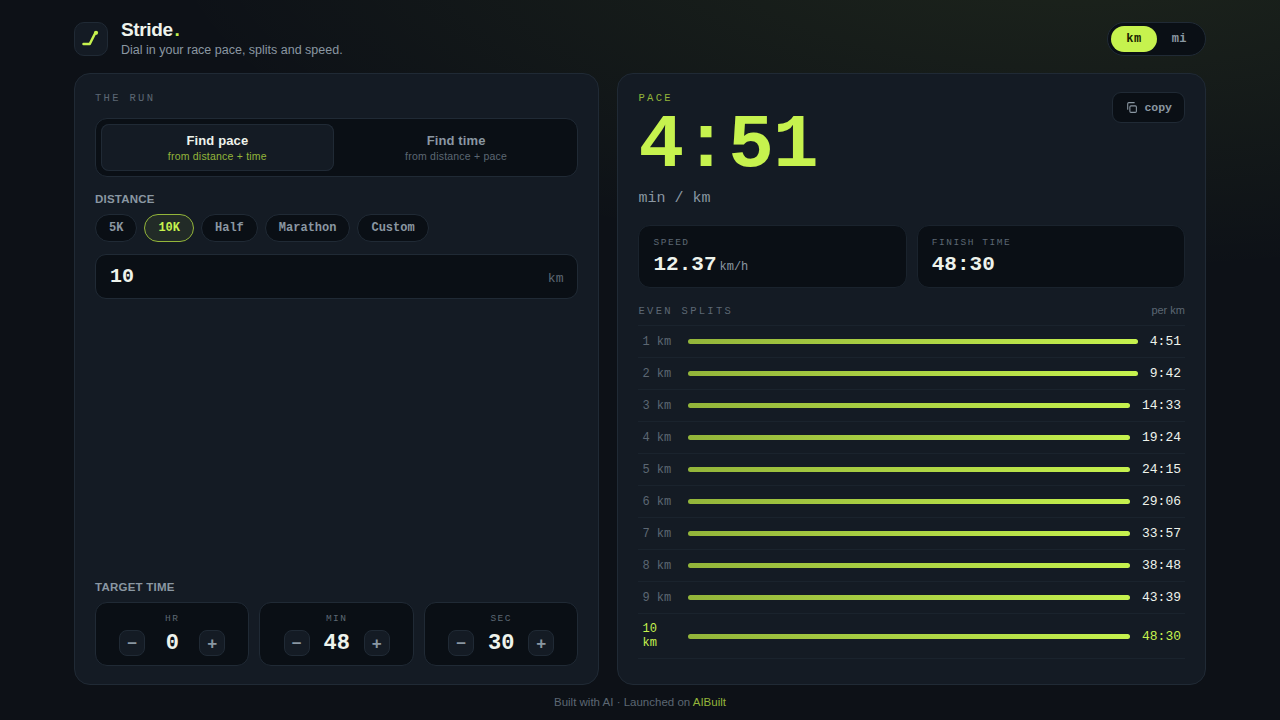1280x720 pixels.
Task: Click the 43:39 split time
Action: tap(1161, 597)
